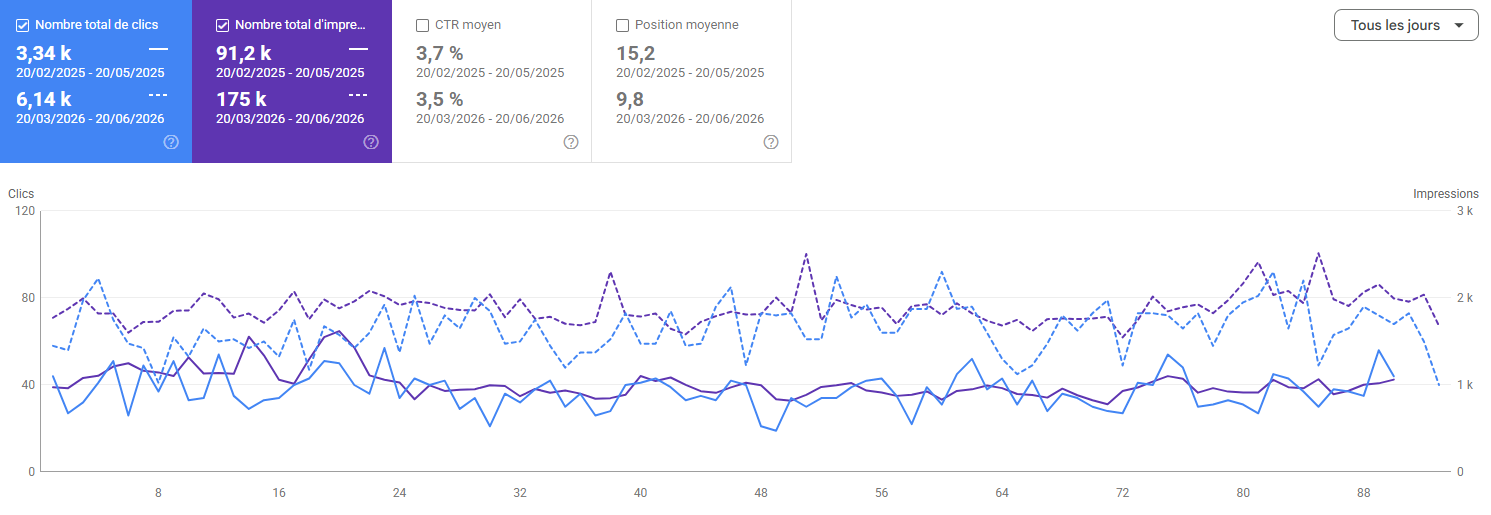Click day 48 on the chart x-axis

coord(761,493)
